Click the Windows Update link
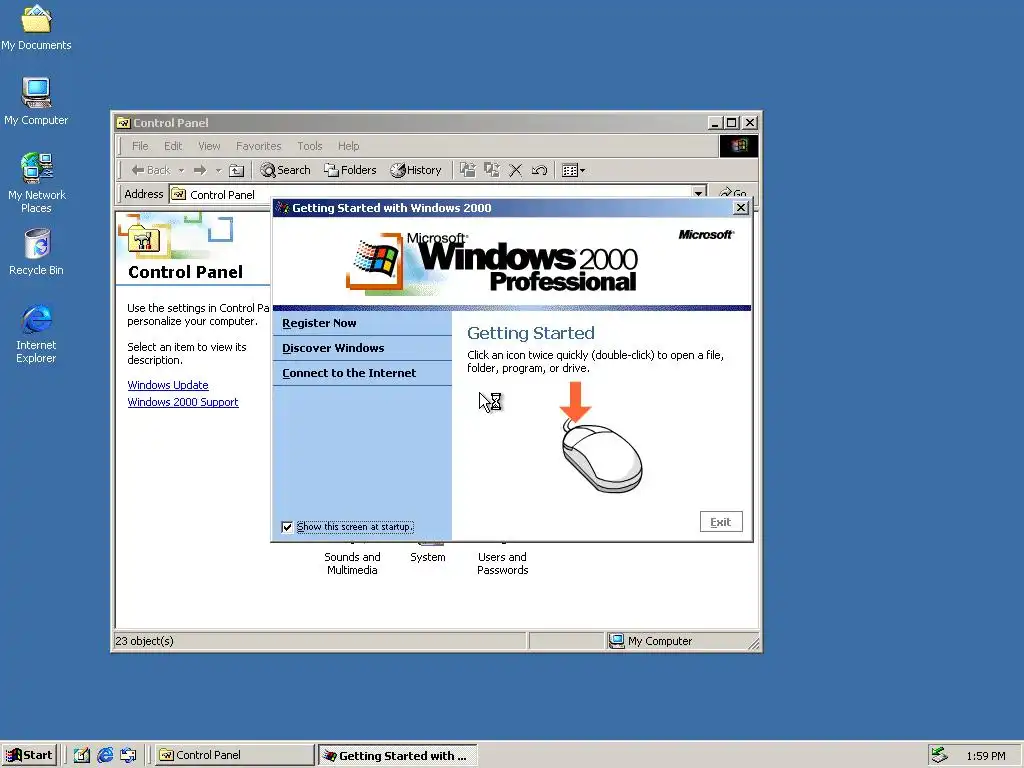The image size is (1024, 768). 168,385
